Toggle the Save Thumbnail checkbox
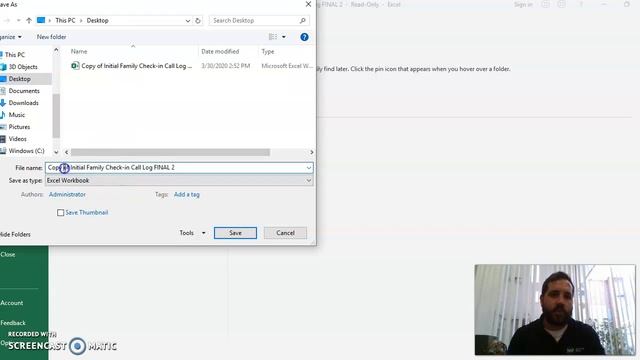This screenshot has height=360, width=640. (60, 213)
